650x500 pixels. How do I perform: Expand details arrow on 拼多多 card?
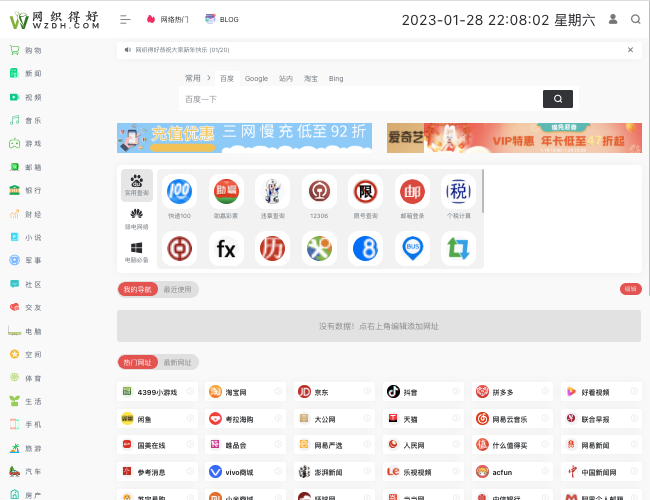point(545,391)
